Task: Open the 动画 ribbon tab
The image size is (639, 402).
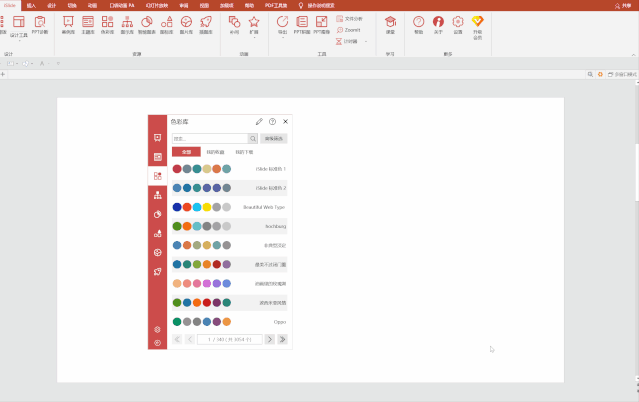Action: click(x=93, y=5)
